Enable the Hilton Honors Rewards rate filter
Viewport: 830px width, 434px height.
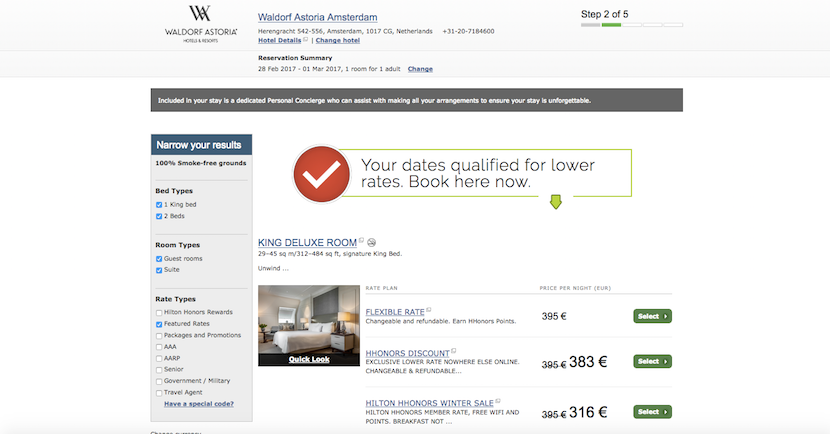(x=159, y=312)
